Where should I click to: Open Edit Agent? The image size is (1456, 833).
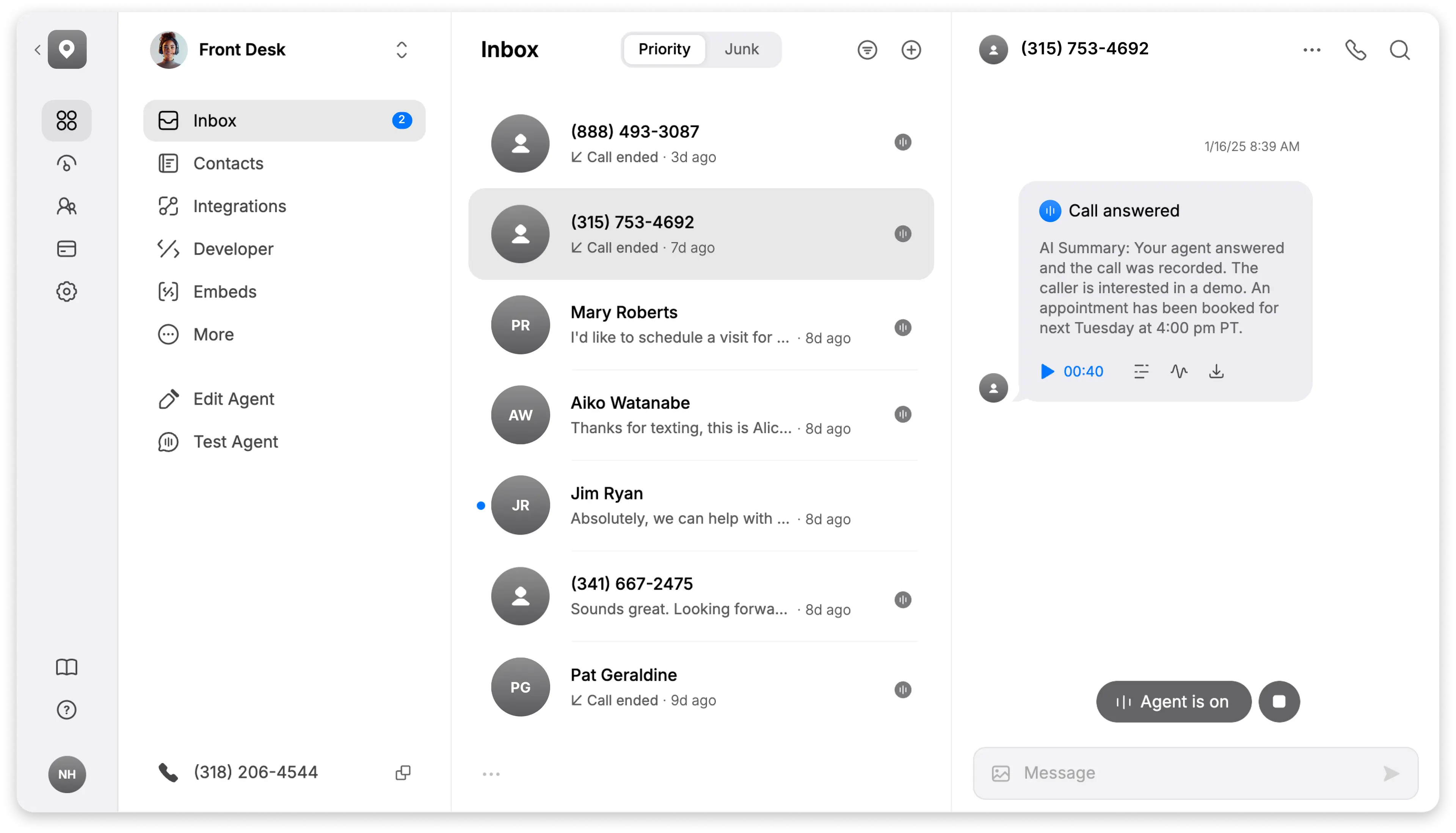point(233,399)
